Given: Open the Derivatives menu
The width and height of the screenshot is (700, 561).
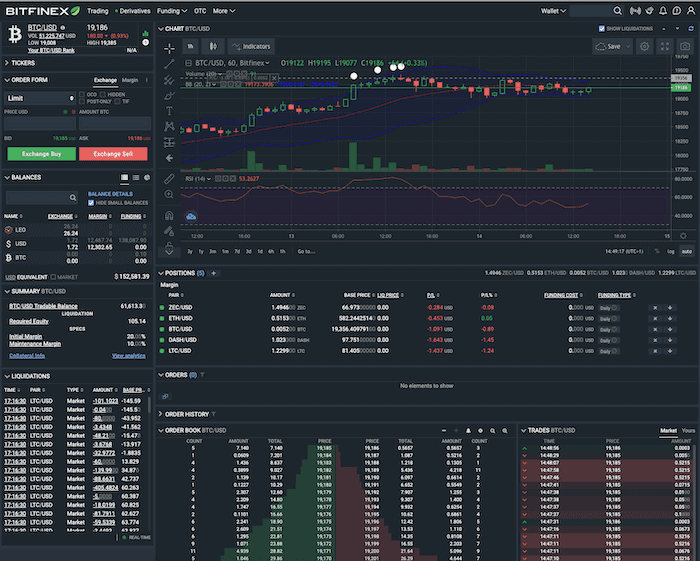Looking at the screenshot, I should [x=133, y=11].
